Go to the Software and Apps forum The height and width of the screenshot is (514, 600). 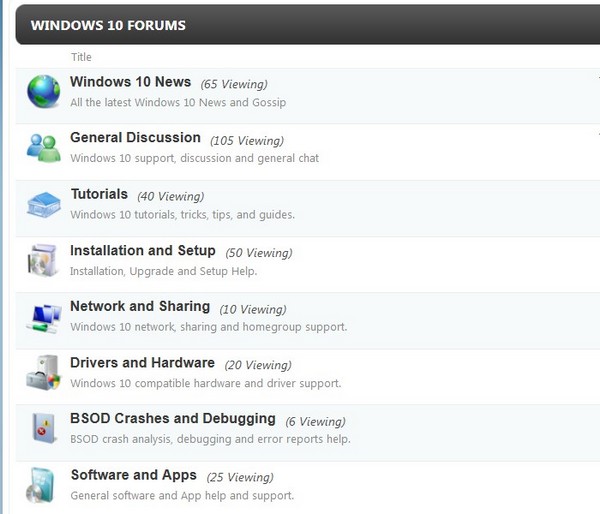[x=133, y=475]
